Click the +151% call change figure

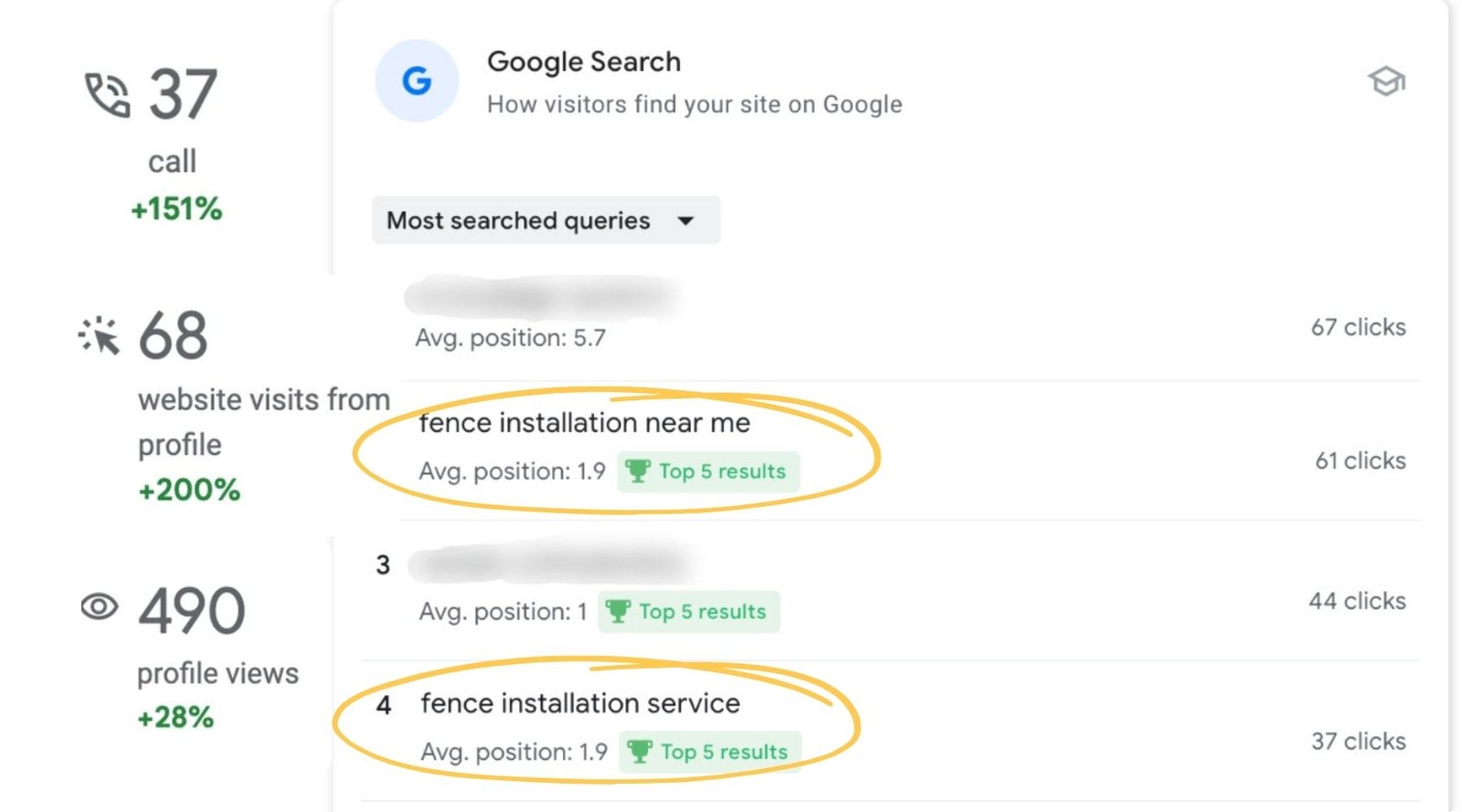click(176, 209)
